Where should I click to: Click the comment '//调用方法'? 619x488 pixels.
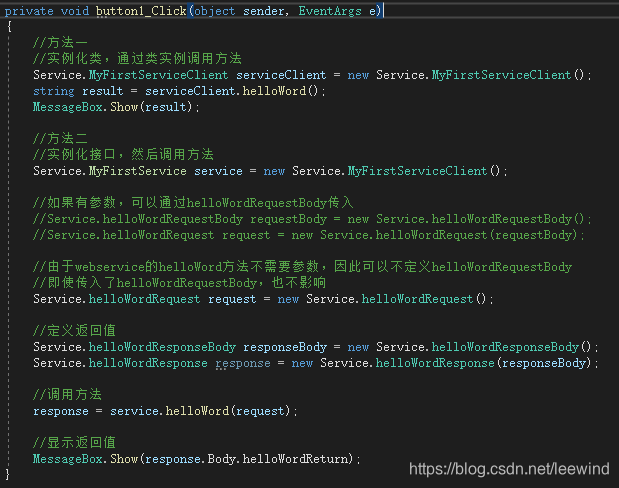point(68,394)
